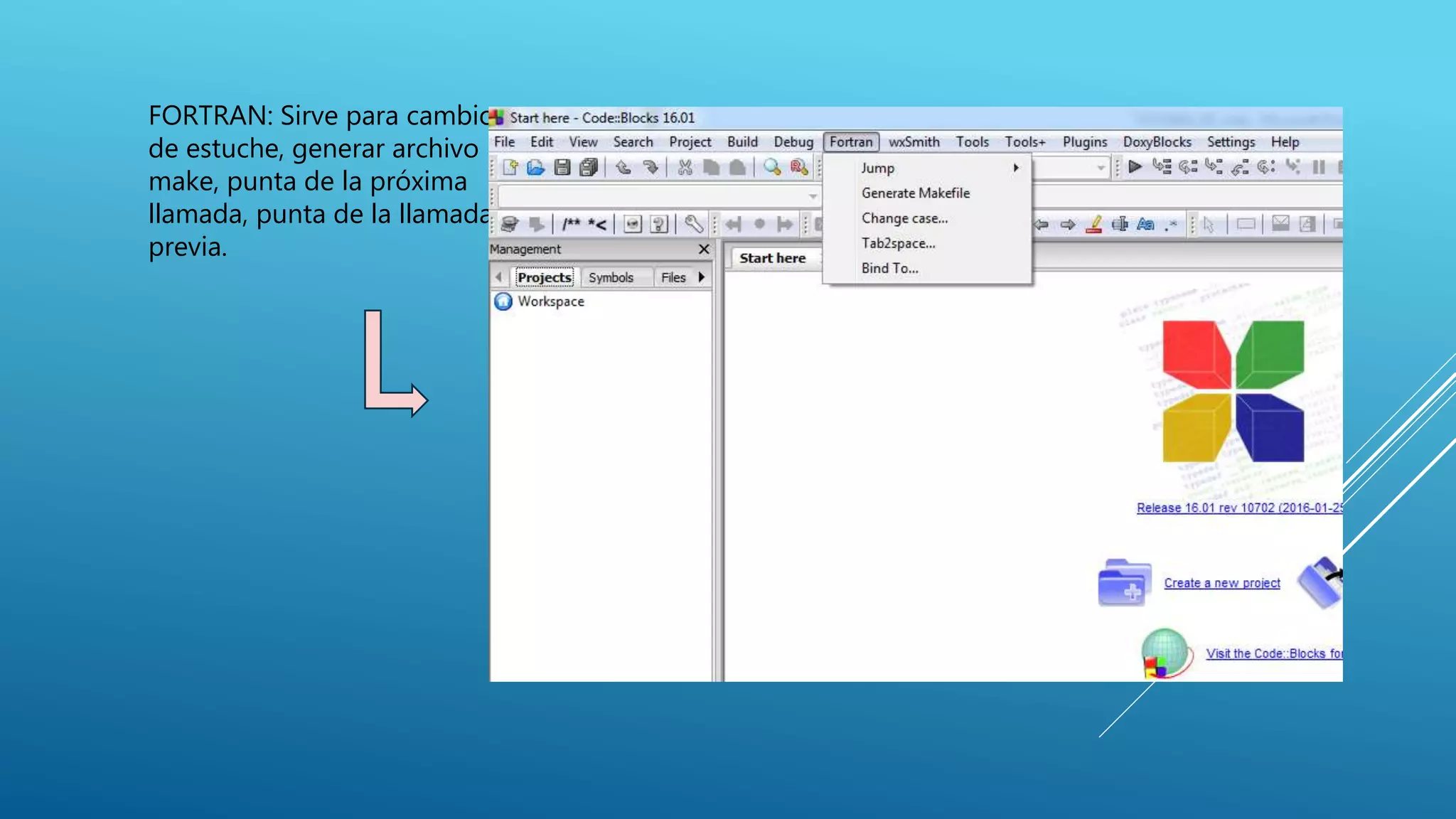1456x819 pixels.
Task: Click the DoxyBlocks HTML help icon
Action: tap(659, 225)
